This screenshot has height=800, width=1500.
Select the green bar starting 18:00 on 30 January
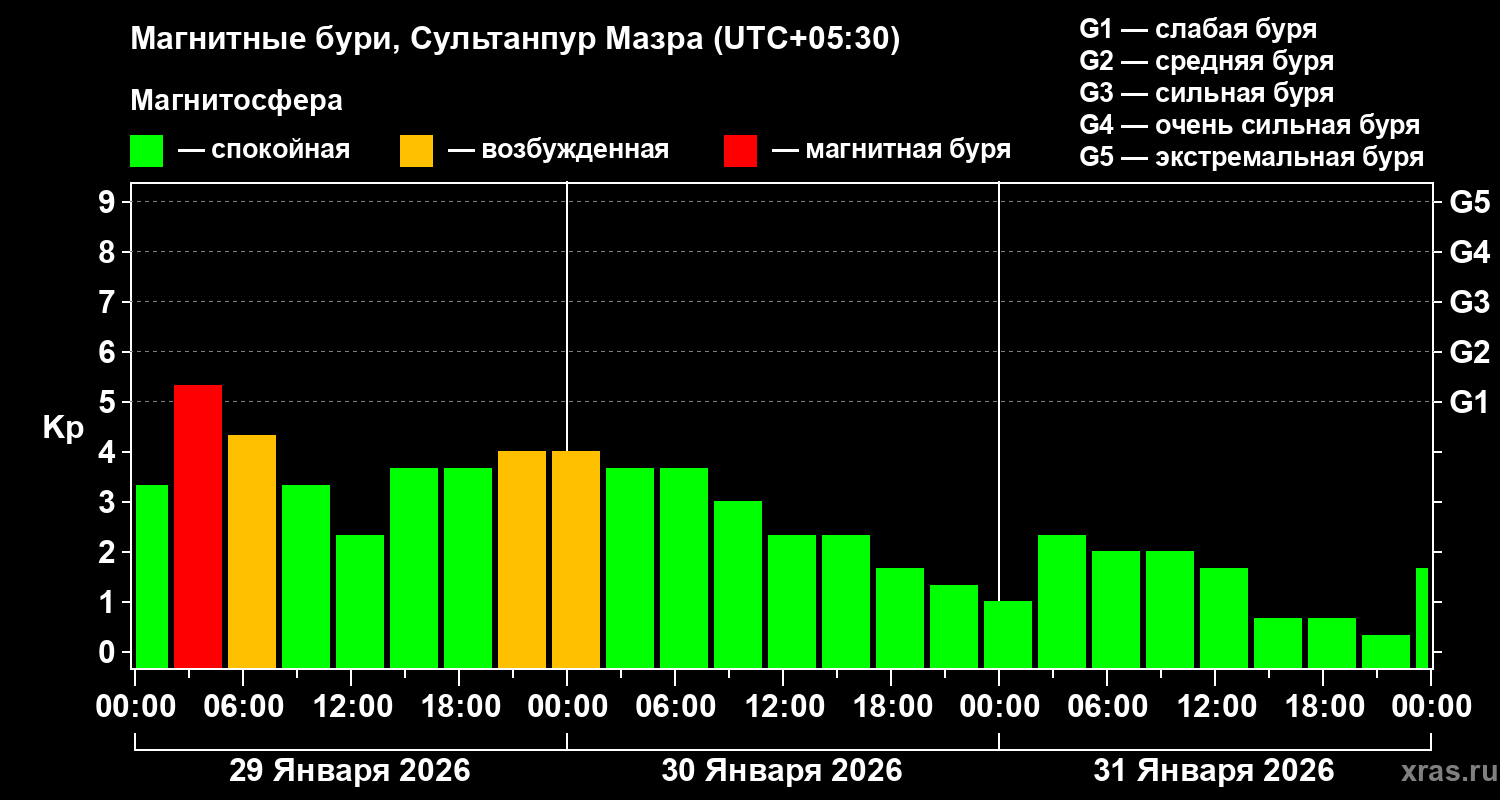click(900, 618)
